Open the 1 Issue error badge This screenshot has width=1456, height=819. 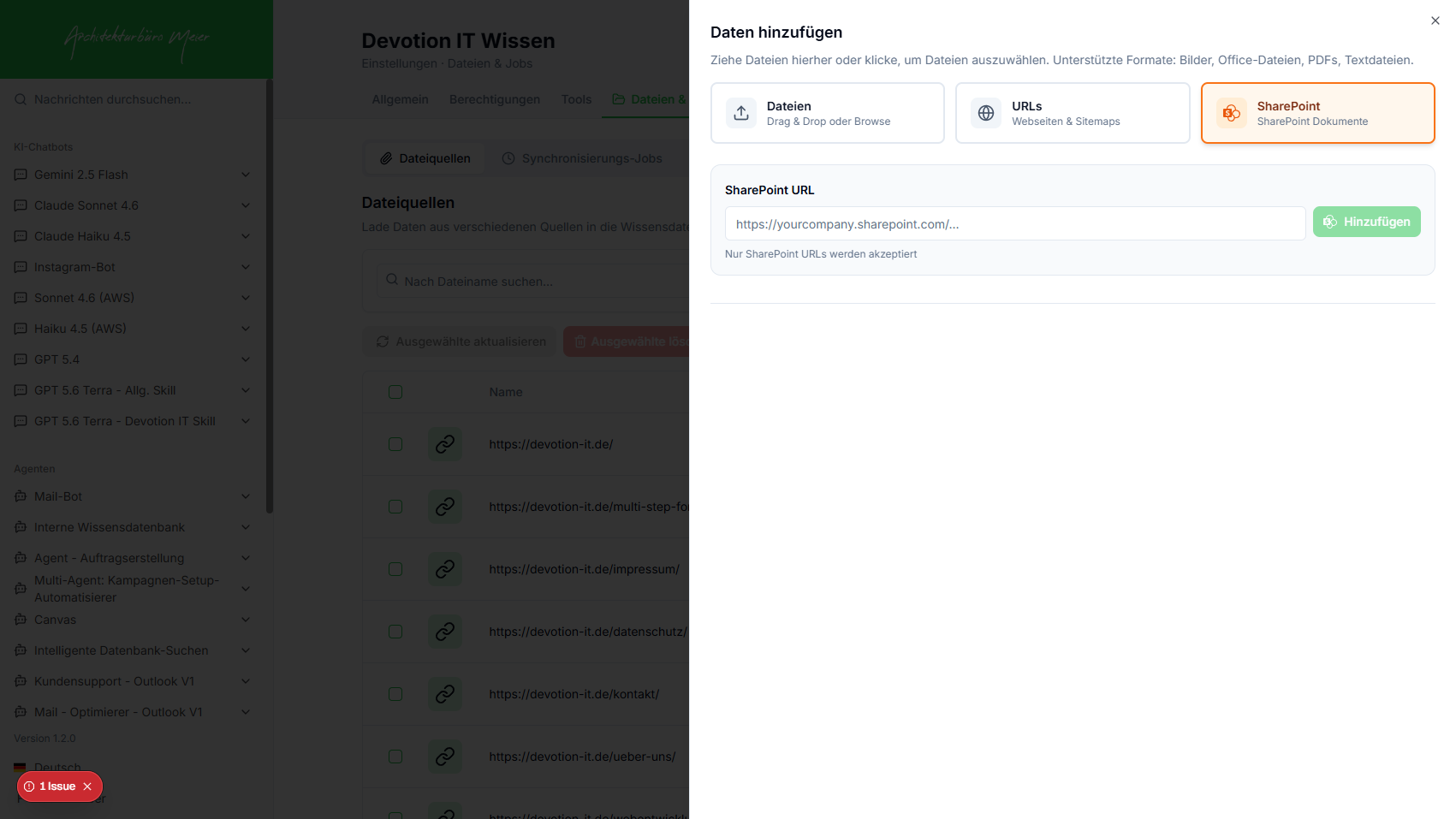[57, 786]
